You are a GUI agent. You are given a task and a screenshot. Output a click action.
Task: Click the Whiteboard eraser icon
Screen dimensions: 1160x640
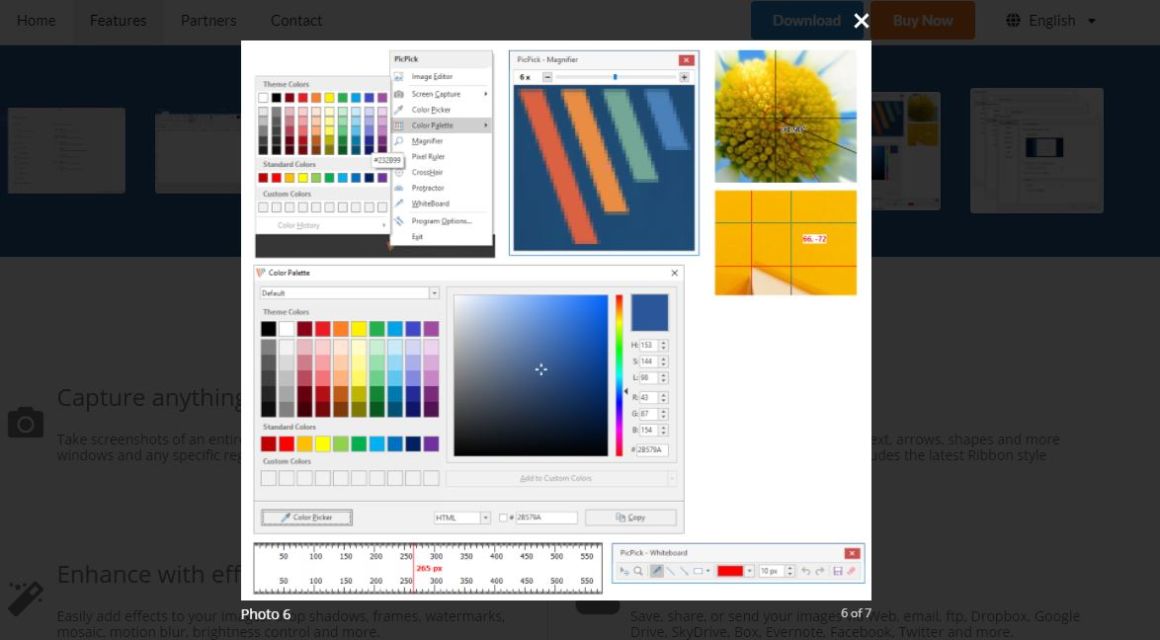pyautogui.click(x=852, y=571)
